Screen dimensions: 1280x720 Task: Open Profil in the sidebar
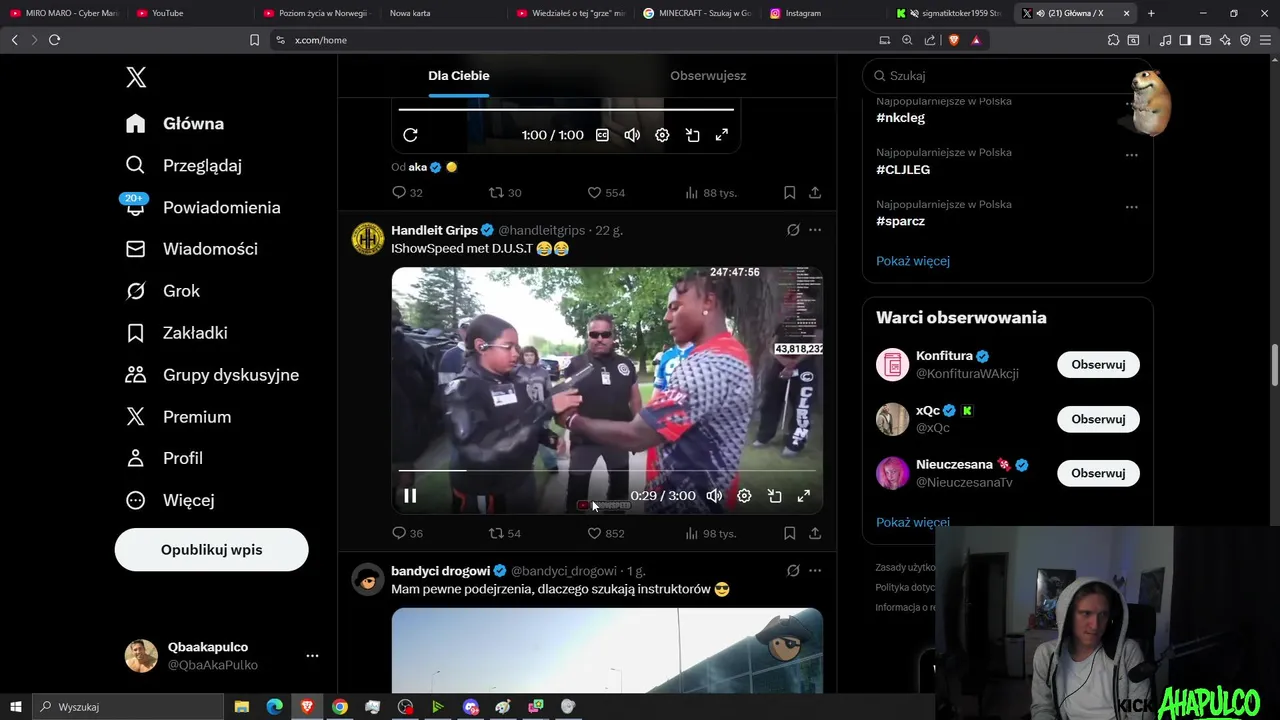coord(165,458)
